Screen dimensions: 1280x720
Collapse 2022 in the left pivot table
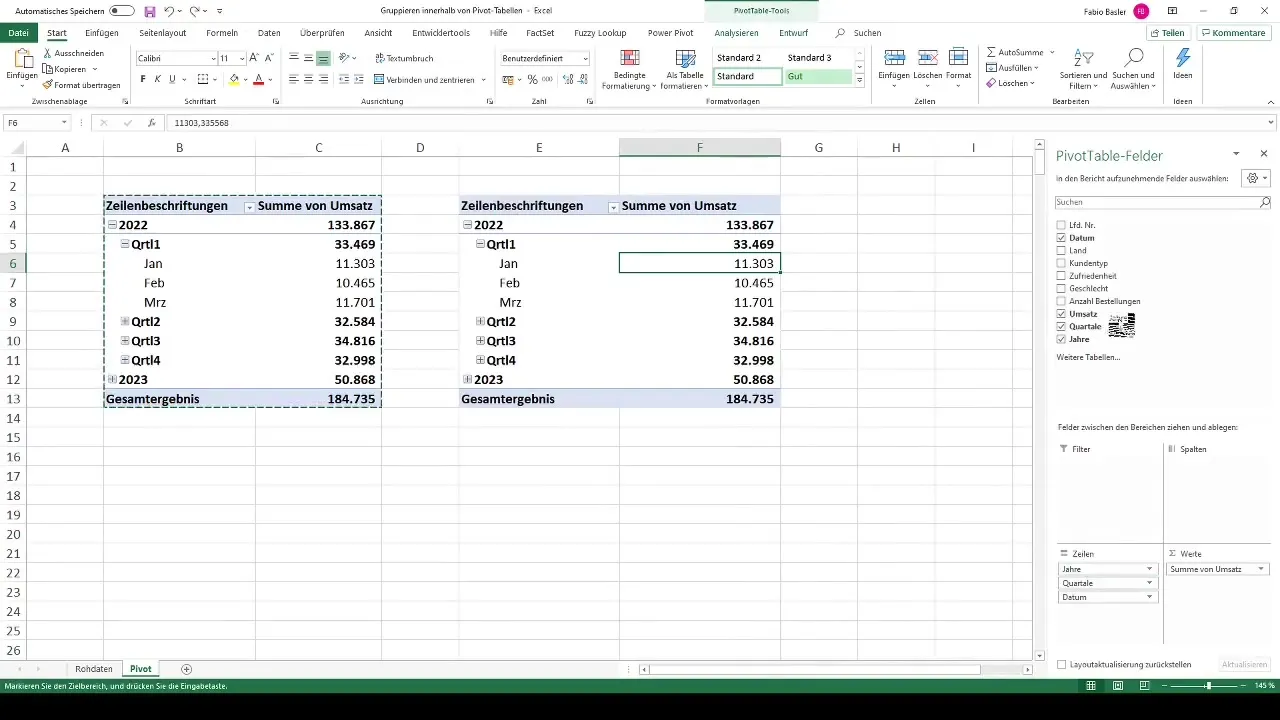(111, 226)
